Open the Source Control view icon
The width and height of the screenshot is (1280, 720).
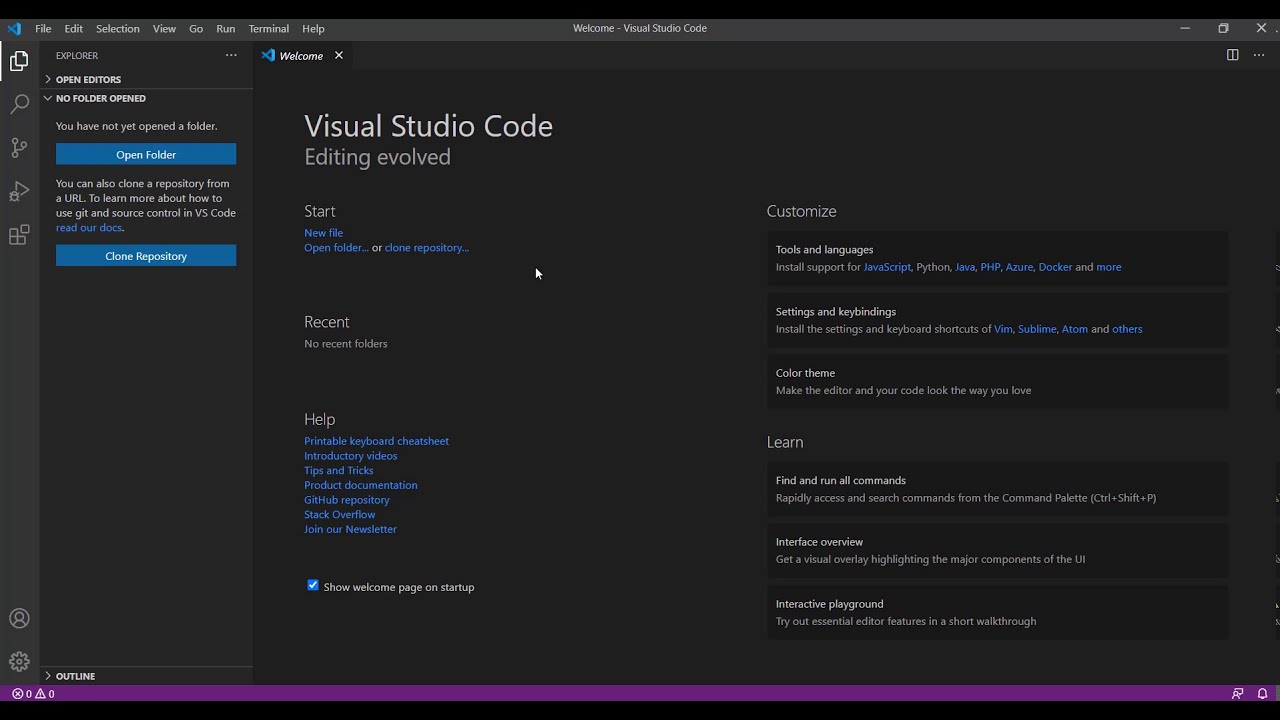click(19, 148)
